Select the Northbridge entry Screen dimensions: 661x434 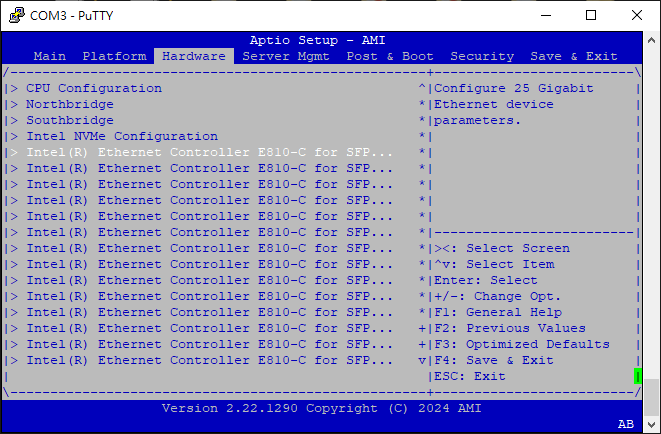[70, 104]
